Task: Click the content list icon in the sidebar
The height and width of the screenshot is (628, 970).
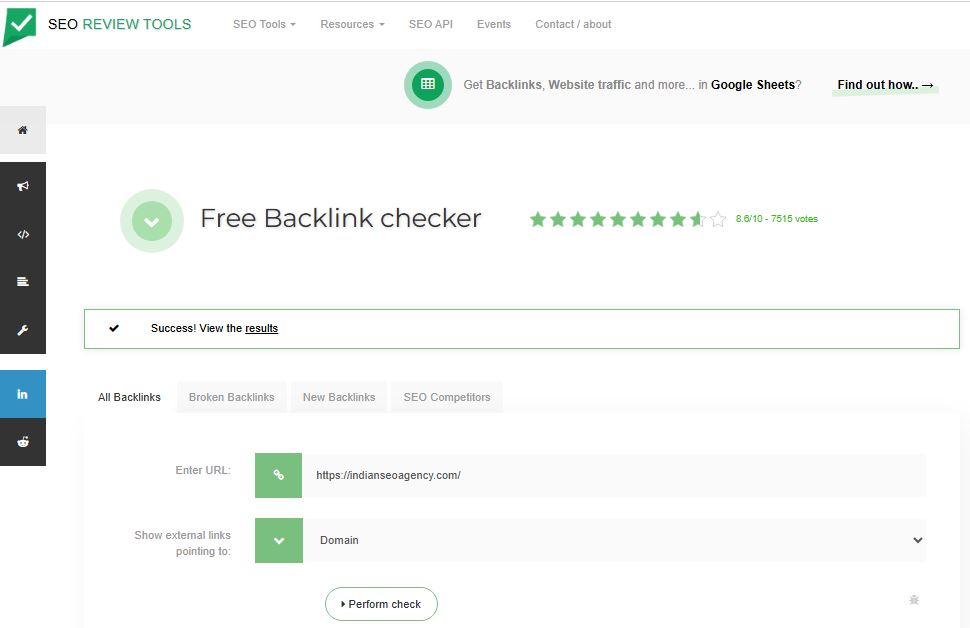Action: 22,282
